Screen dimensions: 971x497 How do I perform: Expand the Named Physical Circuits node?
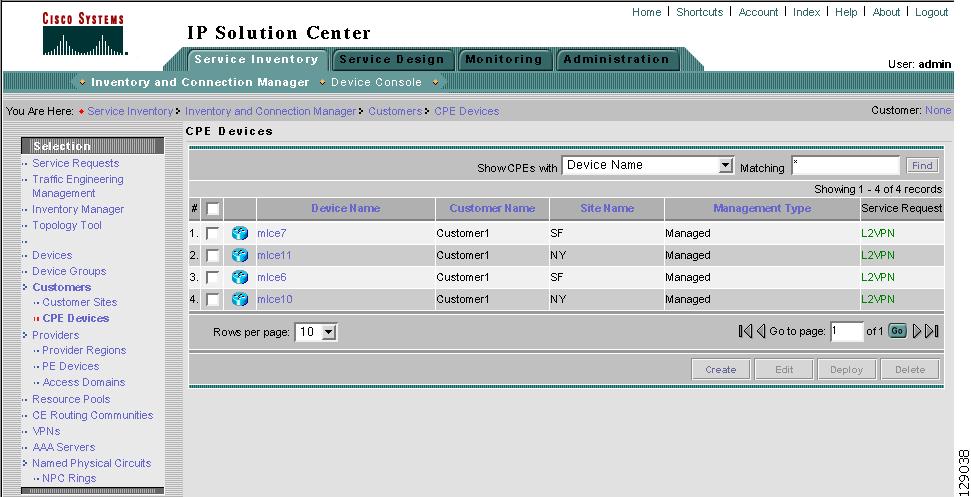25,463
